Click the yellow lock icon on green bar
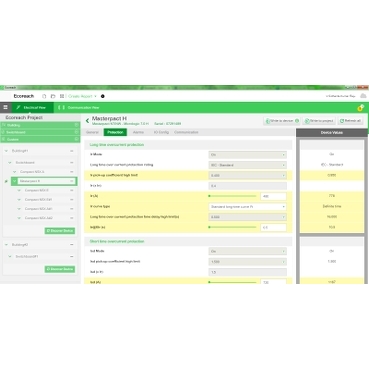This screenshot has height=369, width=369. coord(360,108)
